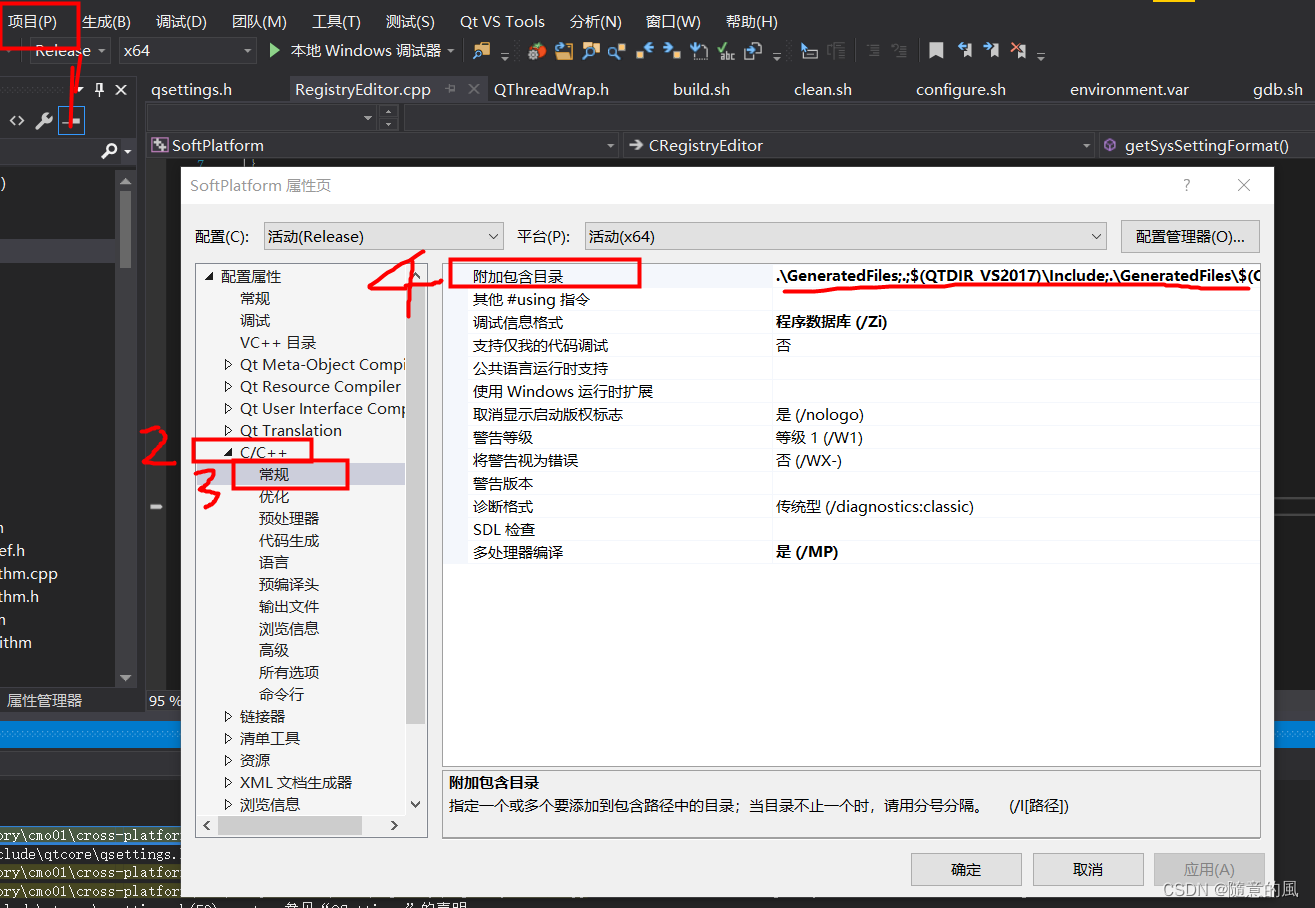The height and width of the screenshot is (908, 1315).
Task: Click the pin icon of the side panel
Action: pyautogui.click(x=99, y=90)
